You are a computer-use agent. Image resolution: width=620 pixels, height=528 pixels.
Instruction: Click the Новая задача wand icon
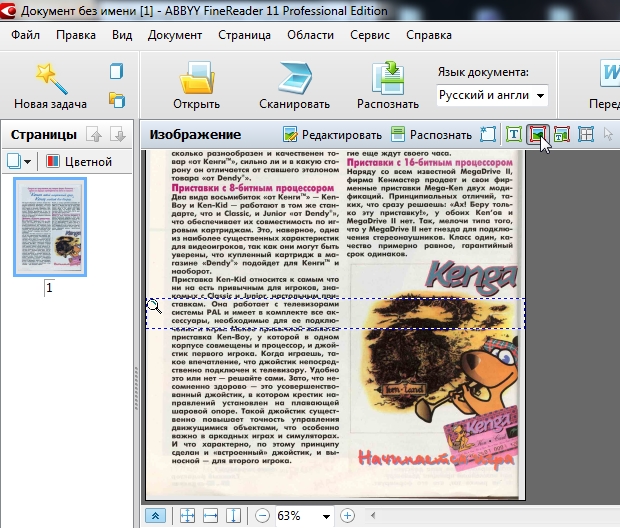point(50,77)
